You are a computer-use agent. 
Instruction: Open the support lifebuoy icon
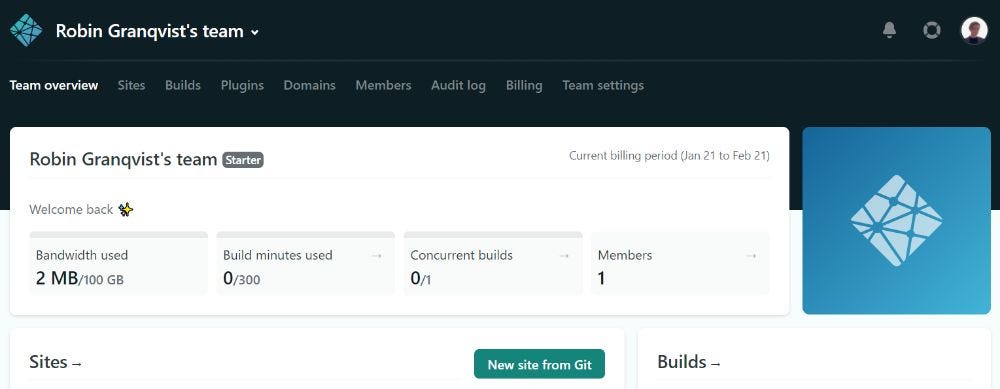tap(932, 30)
